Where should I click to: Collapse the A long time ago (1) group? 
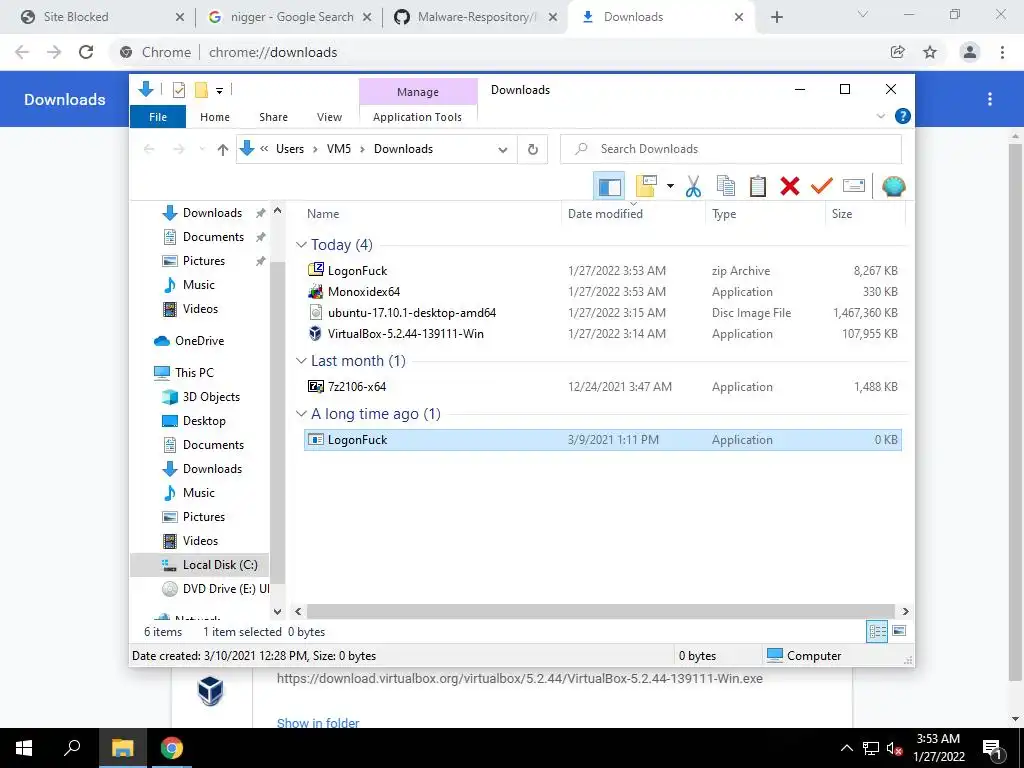click(x=301, y=414)
